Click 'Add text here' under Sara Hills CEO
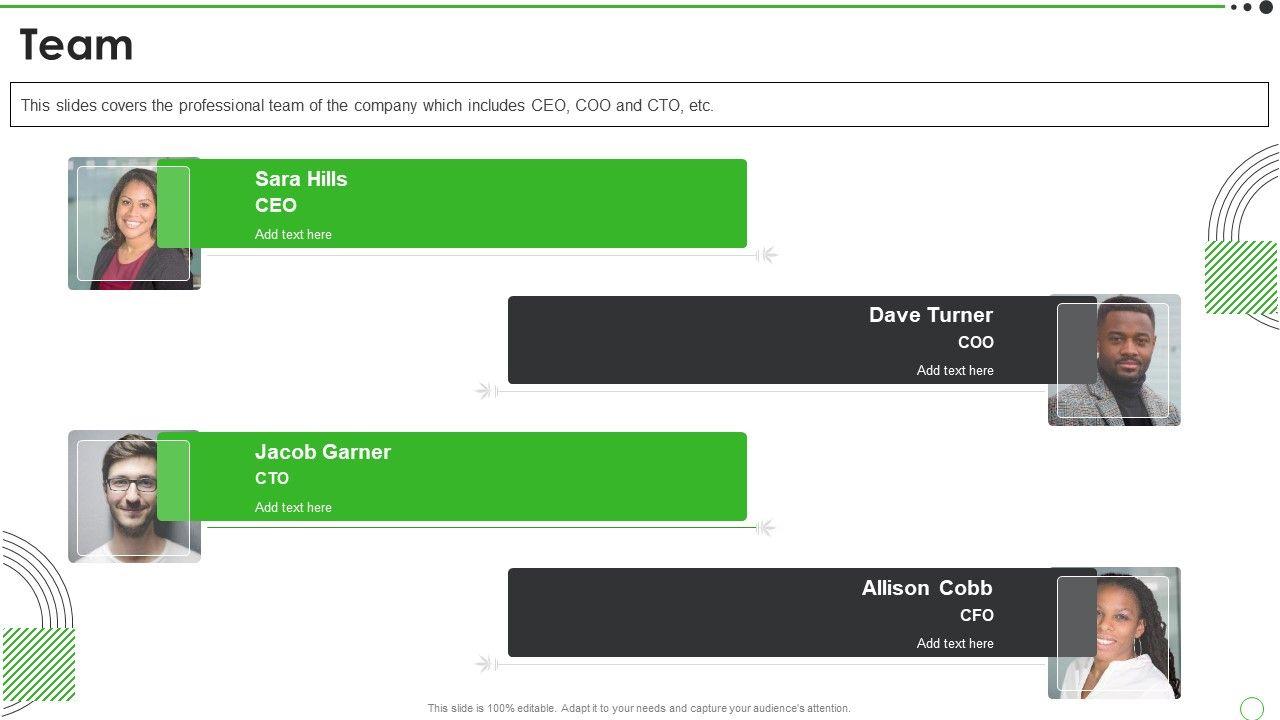Viewport: 1280px width, 720px height. (x=293, y=234)
